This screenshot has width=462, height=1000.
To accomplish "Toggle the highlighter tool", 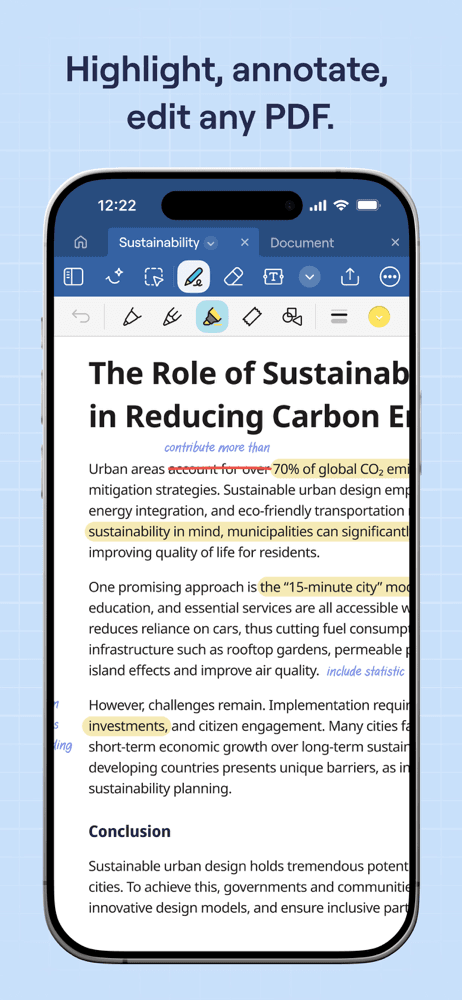I will point(212,316).
